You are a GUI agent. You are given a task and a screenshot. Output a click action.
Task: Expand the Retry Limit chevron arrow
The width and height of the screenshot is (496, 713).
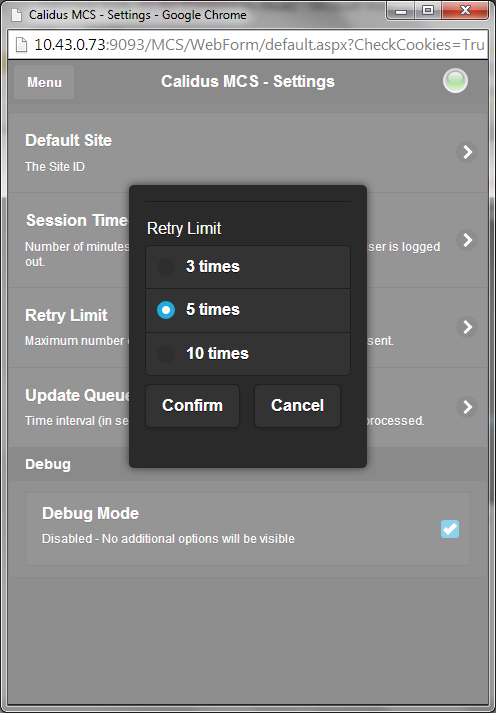coord(467,327)
